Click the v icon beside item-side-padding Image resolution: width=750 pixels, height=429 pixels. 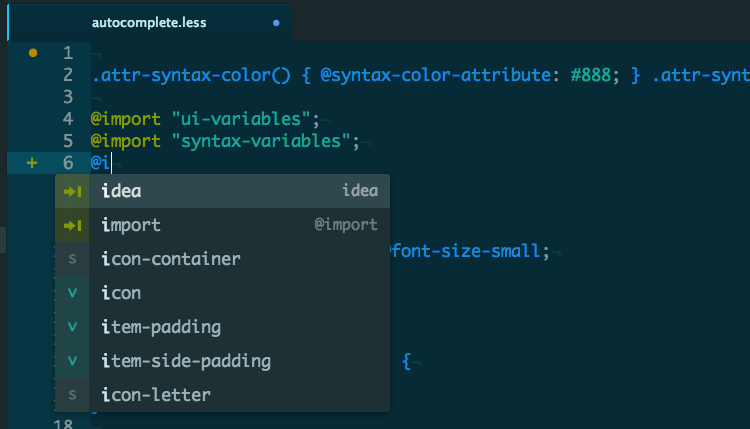click(x=72, y=361)
